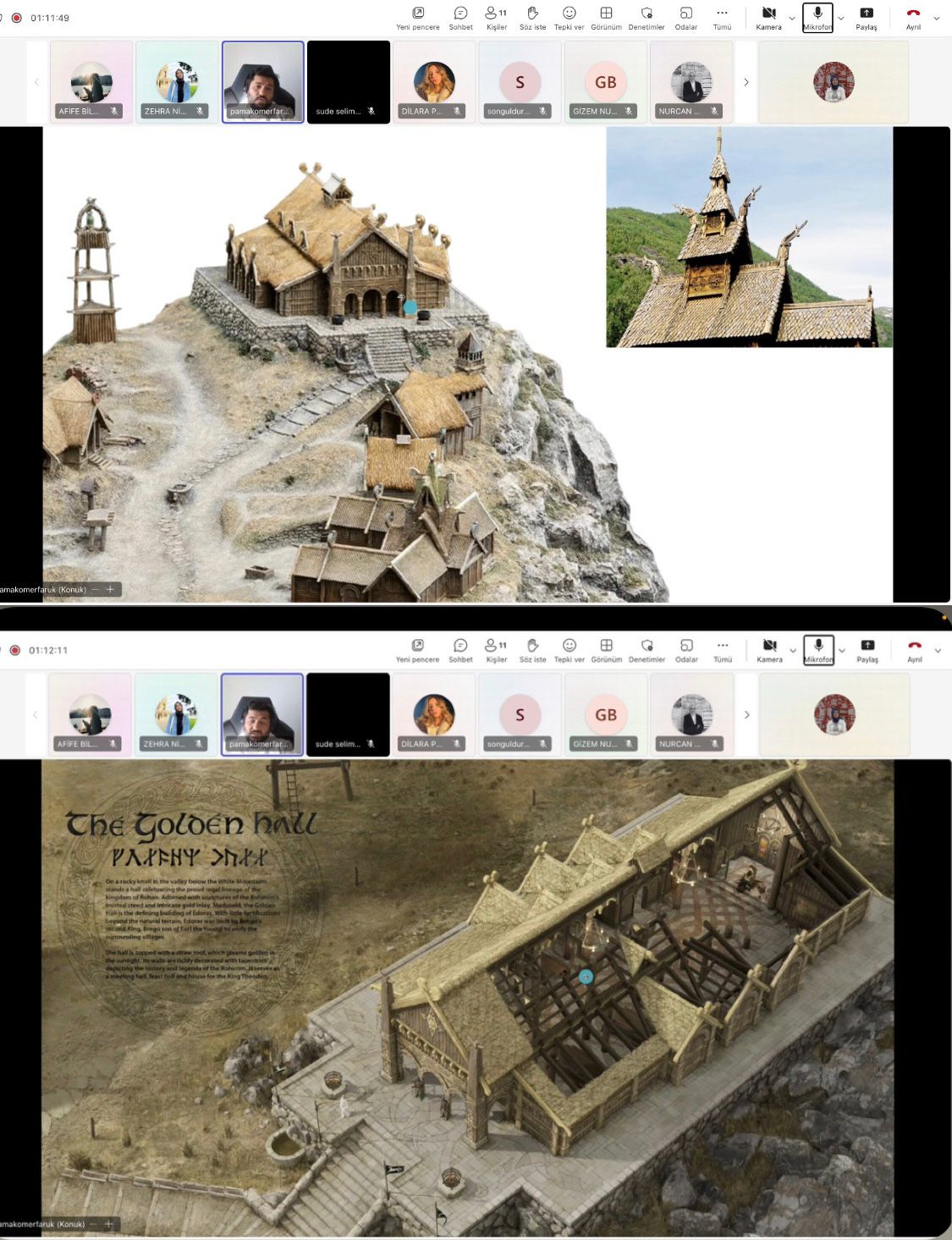Toggle Kamera on in the top toolbar

click(x=768, y=17)
